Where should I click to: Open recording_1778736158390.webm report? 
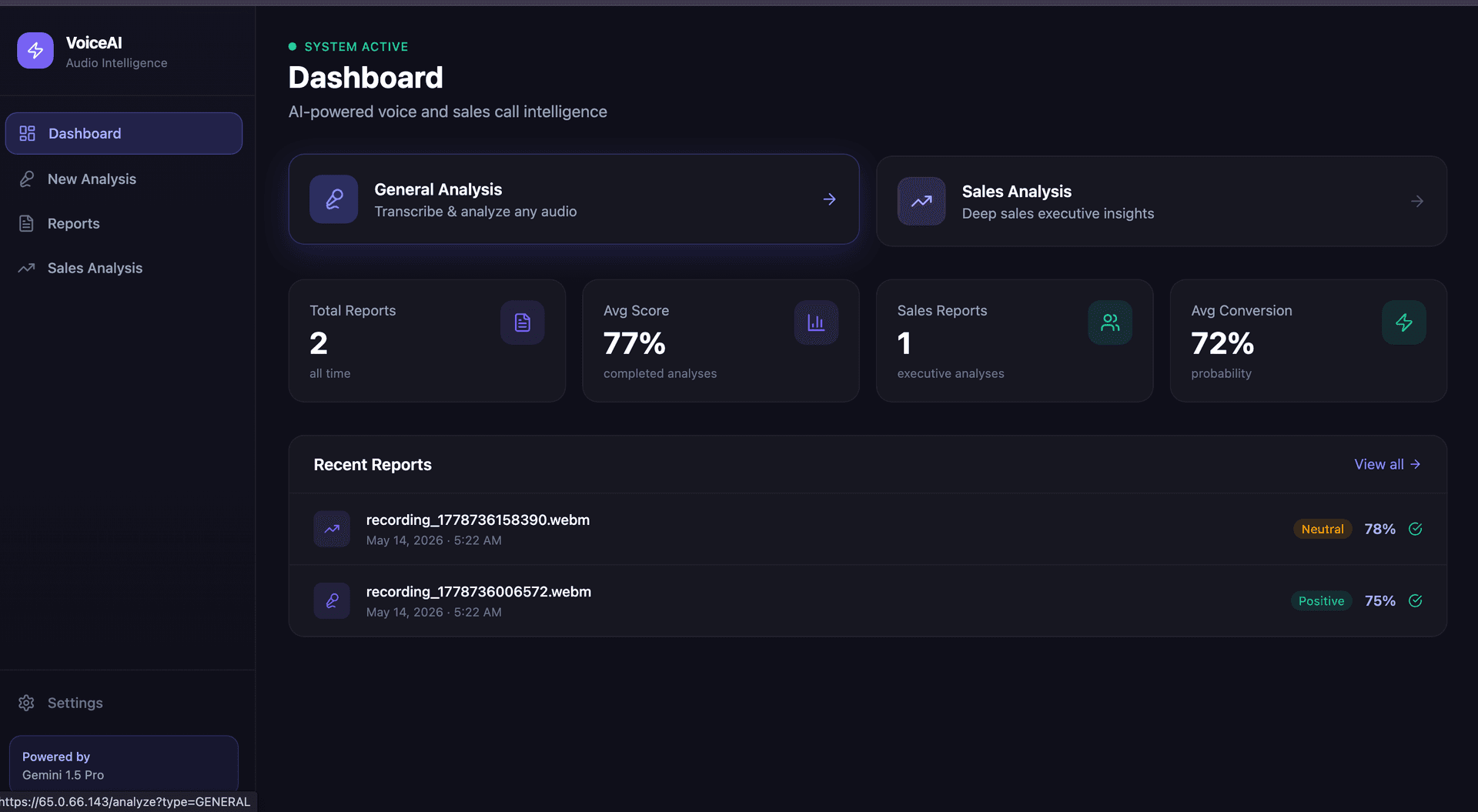pos(868,529)
